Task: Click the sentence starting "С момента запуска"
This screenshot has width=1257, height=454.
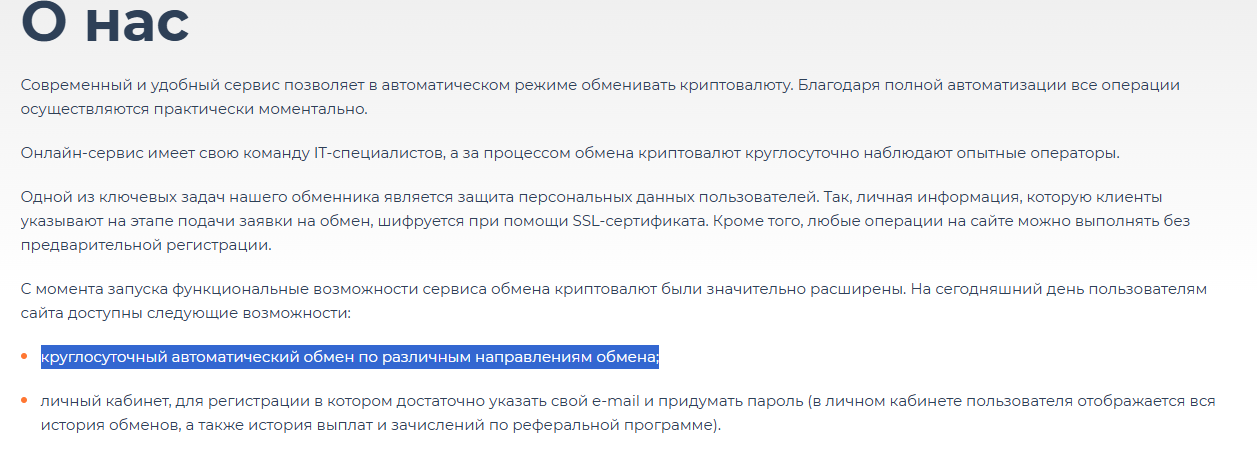Action: point(300,289)
